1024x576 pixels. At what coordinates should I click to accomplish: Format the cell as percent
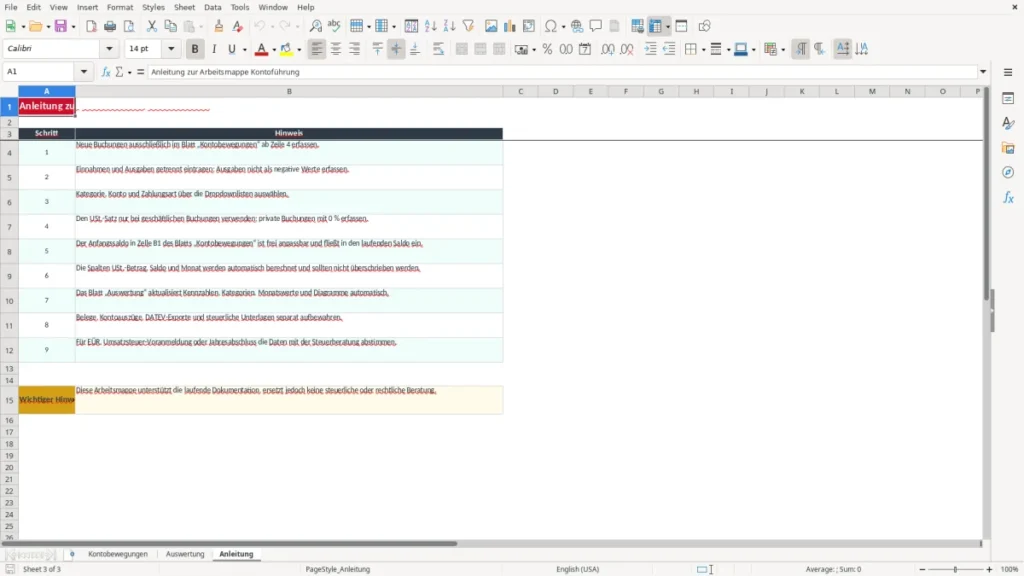click(547, 49)
